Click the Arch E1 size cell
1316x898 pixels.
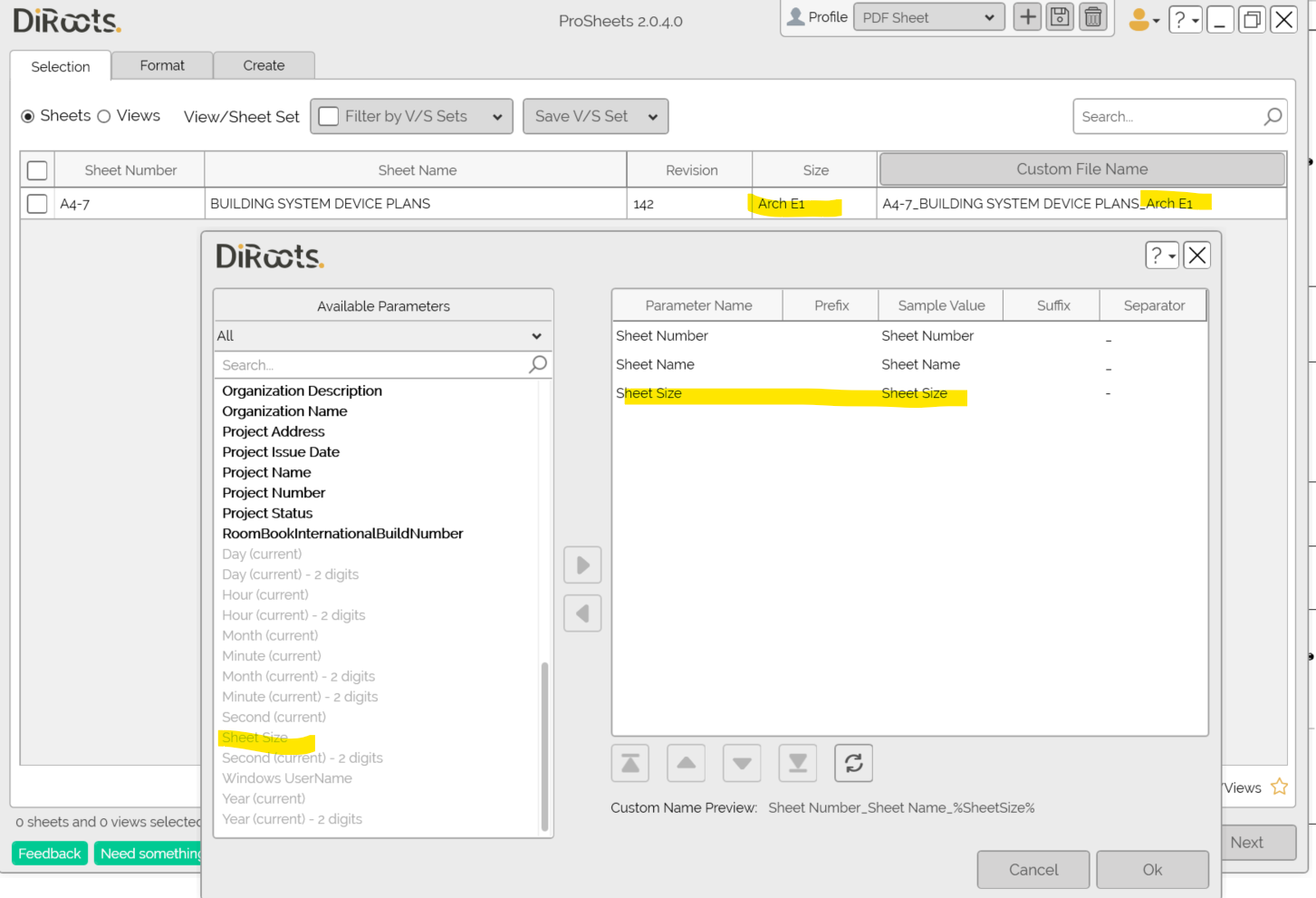(x=814, y=204)
